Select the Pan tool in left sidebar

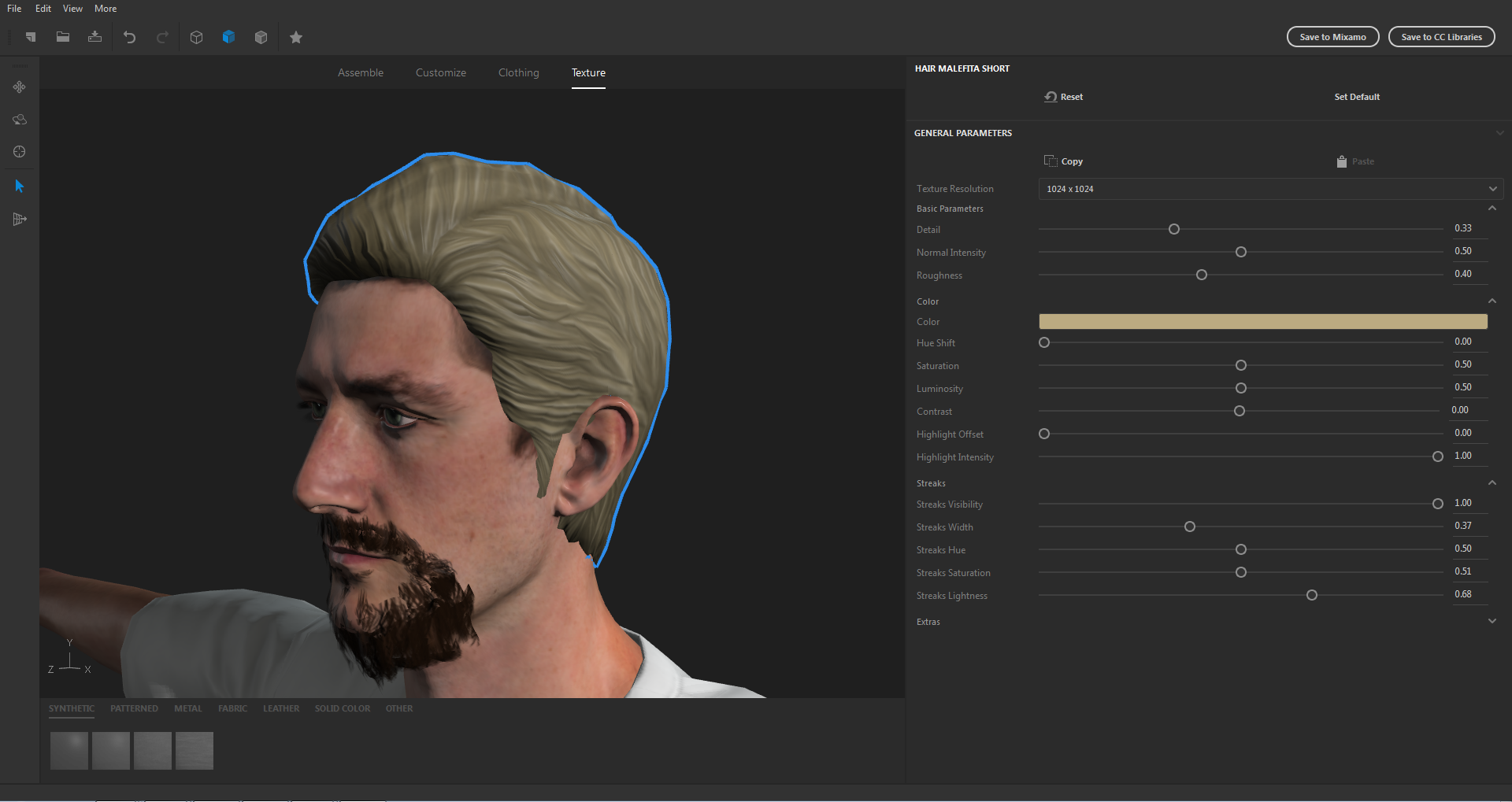pyautogui.click(x=19, y=87)
